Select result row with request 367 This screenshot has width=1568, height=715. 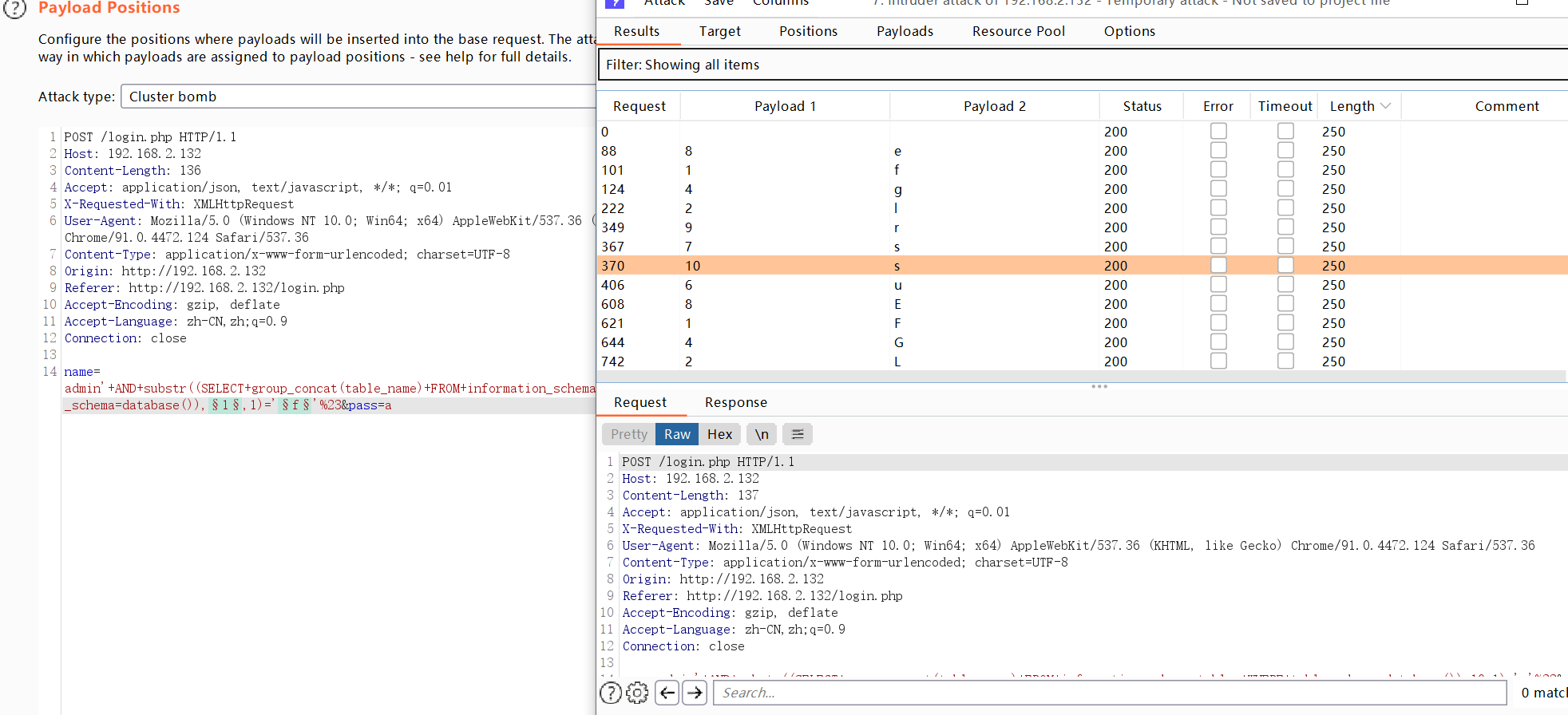coord(1083,246)
